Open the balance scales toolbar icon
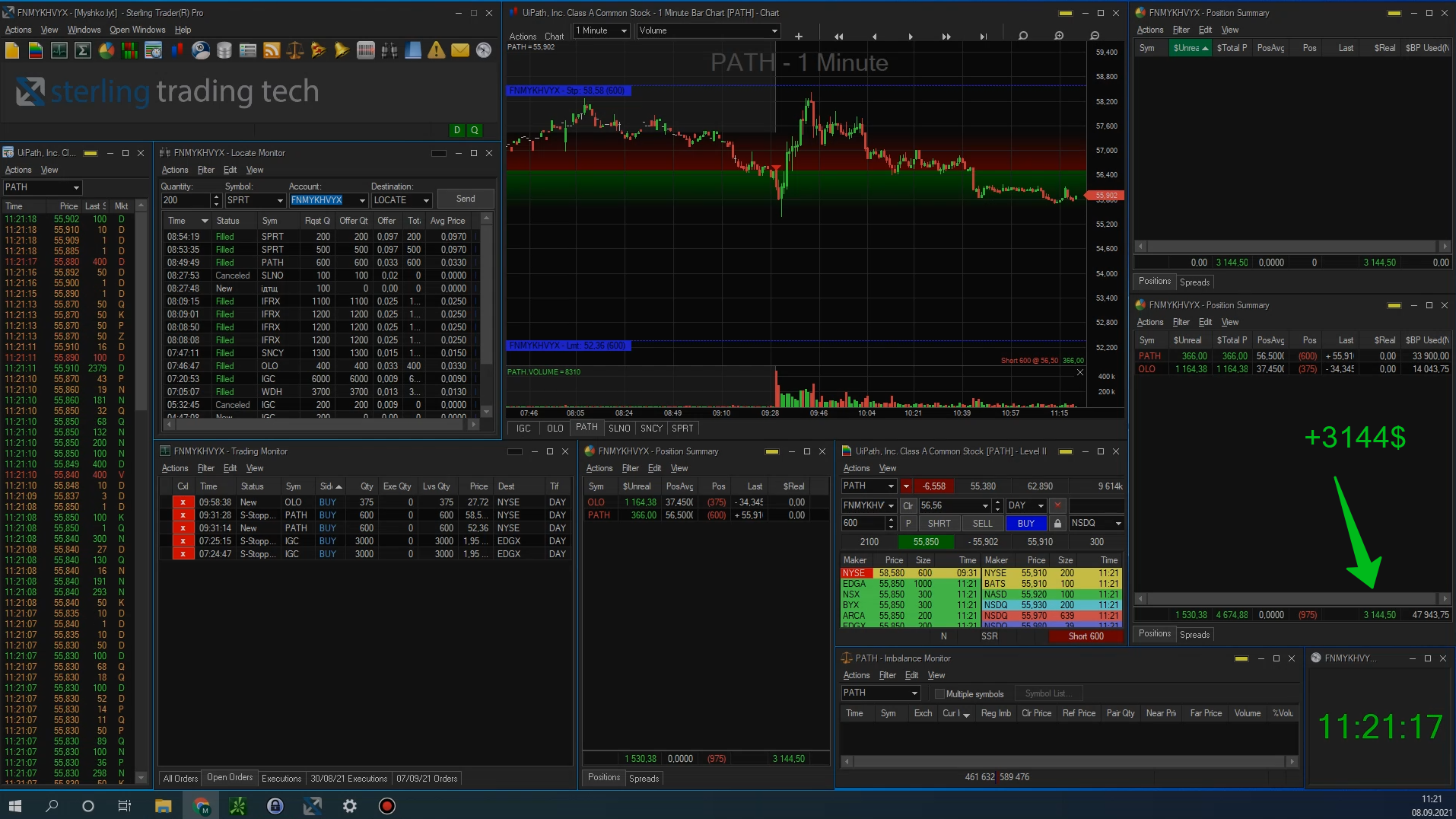Image resolution: width=1456 pixels, height=819 pixels. pos(295,51)
